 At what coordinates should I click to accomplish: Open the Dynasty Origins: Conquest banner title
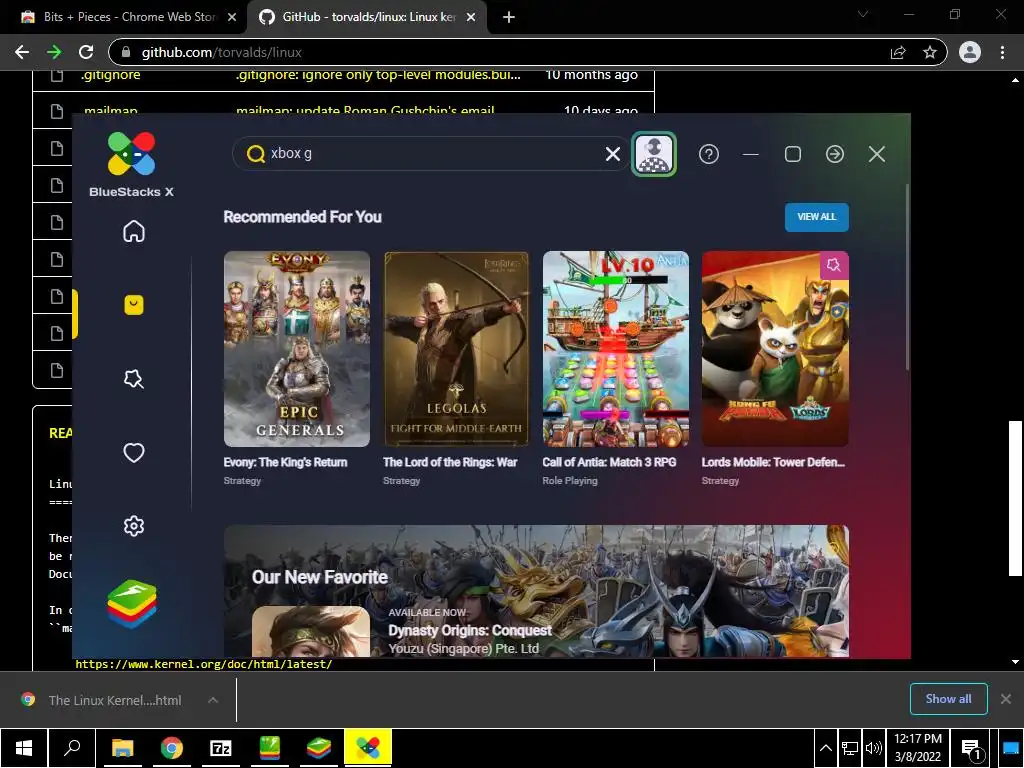click(x=470, y=631)
